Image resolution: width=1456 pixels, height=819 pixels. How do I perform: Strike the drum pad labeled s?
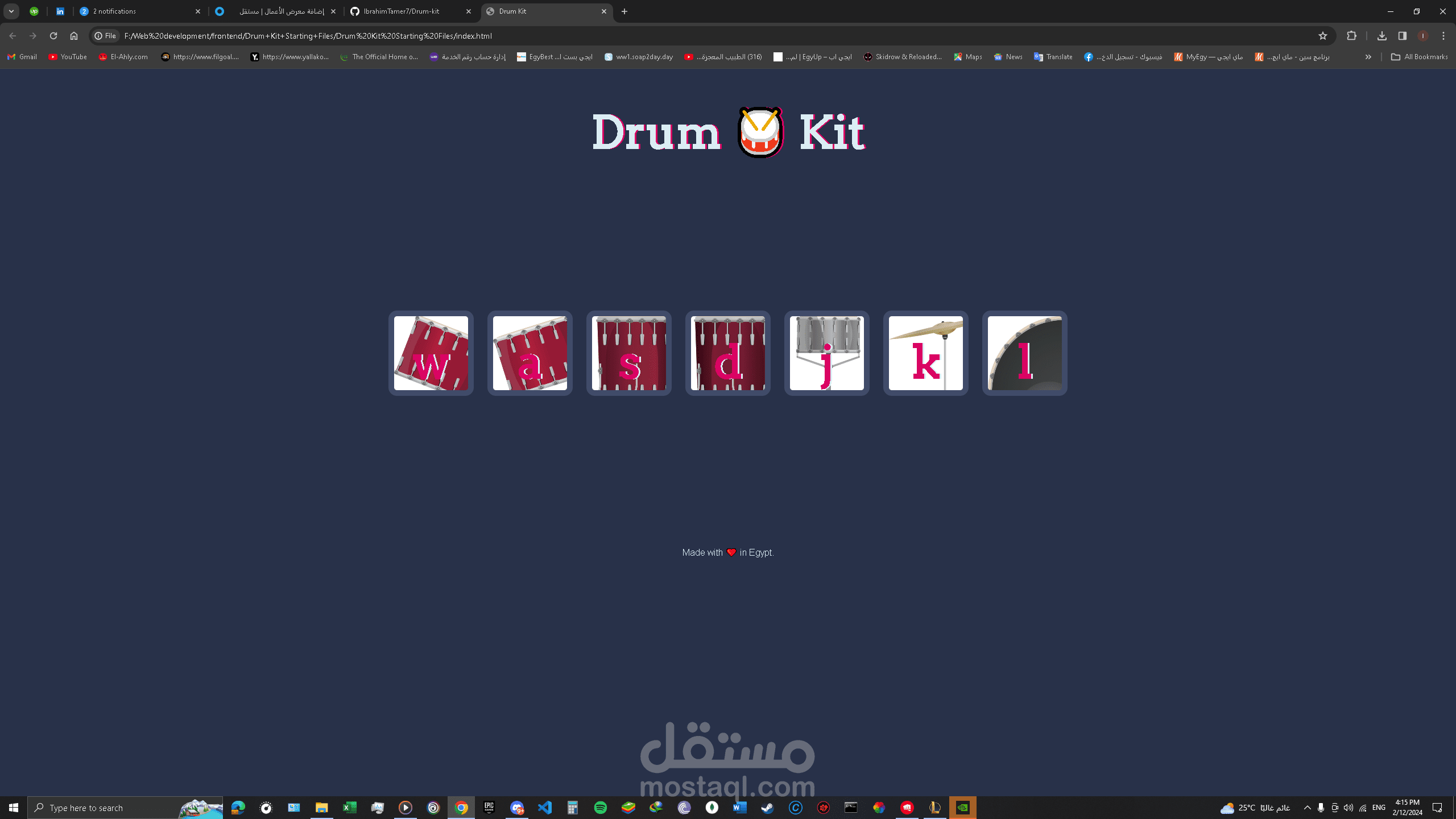coord(628,353)
